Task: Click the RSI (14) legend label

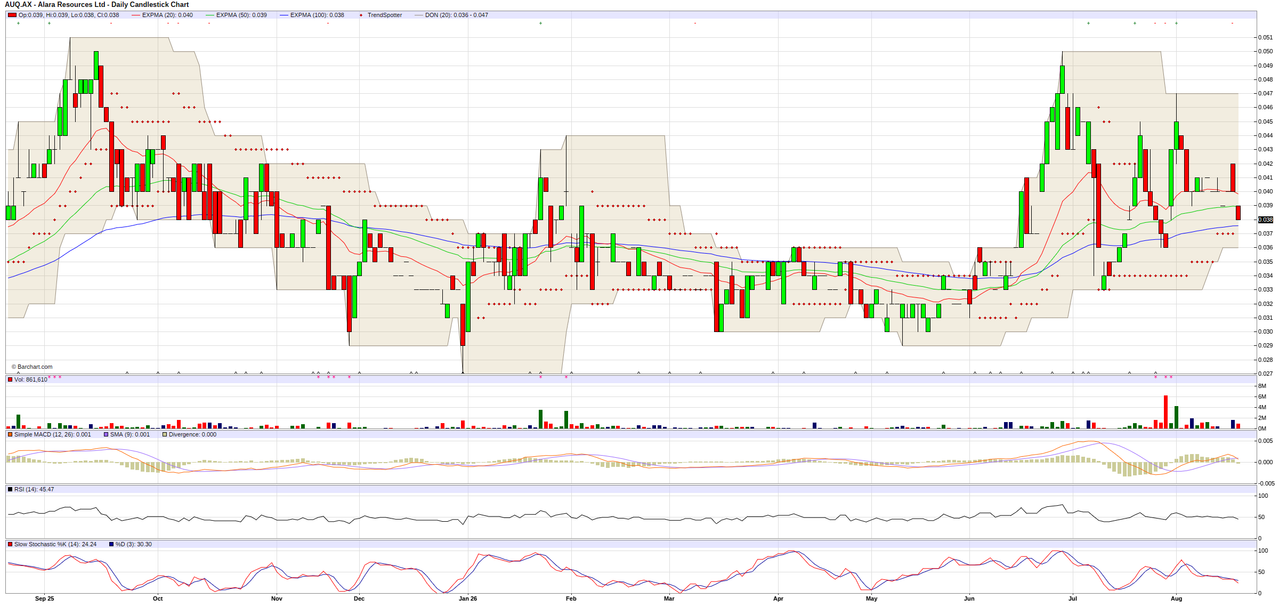Action: pos(36,489)
